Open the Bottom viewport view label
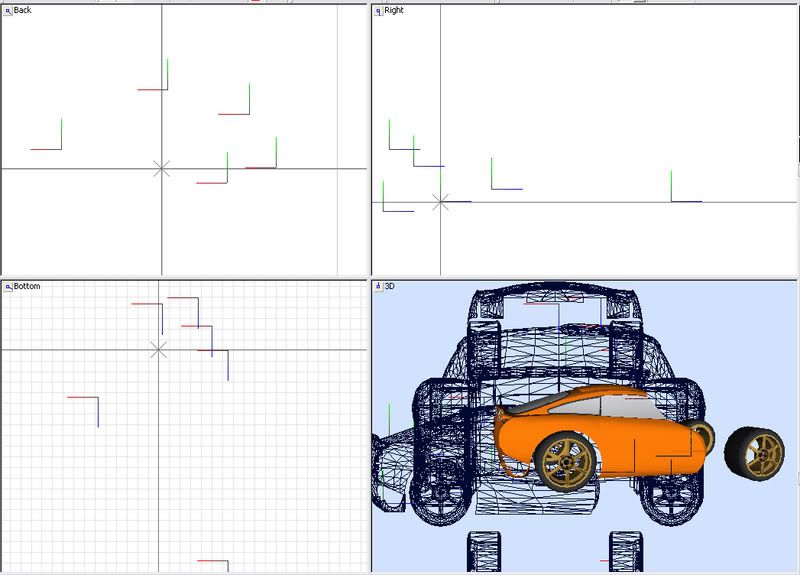800x575 pixels. [x=27, y=287]
